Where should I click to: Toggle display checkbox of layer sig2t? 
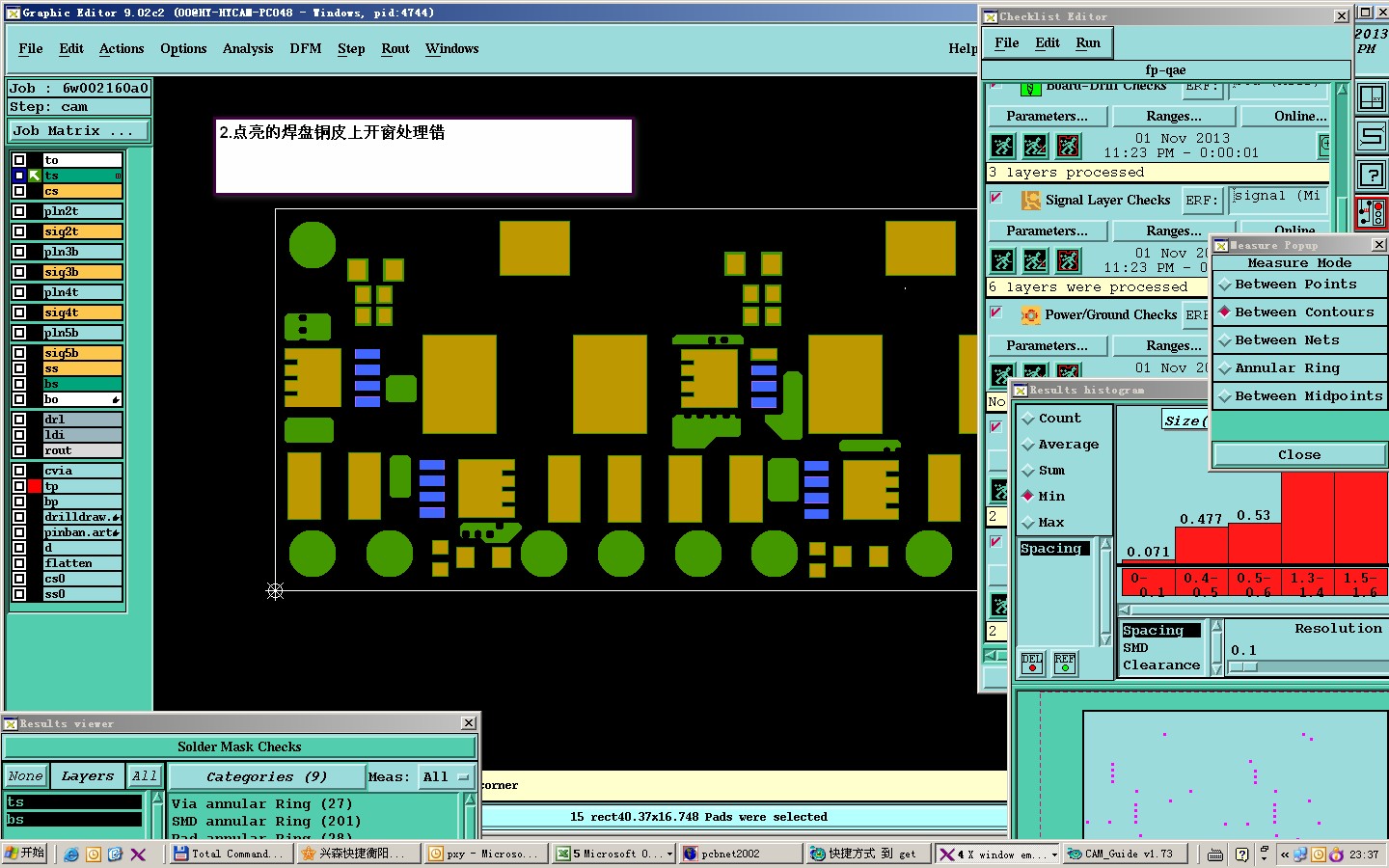coord(19,231)
